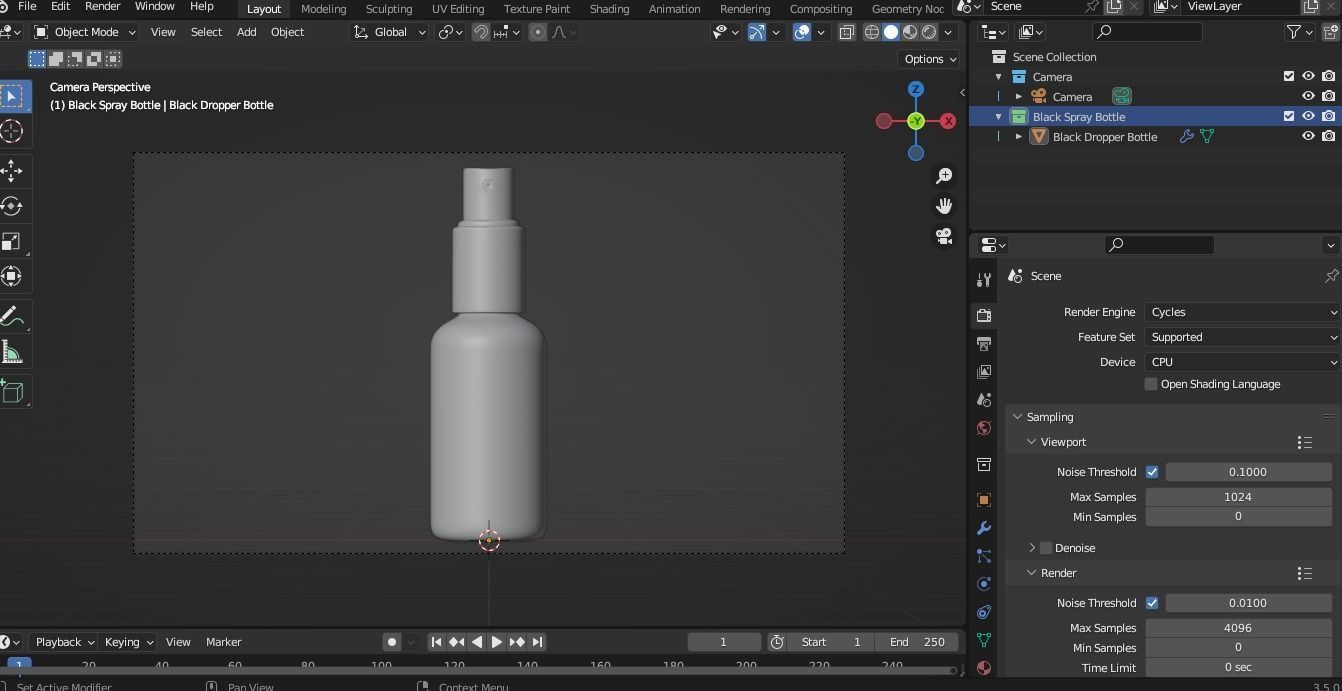Play the animation forward
The width and height of the screenshot is (1342, 691).
[x=497, y=642]
